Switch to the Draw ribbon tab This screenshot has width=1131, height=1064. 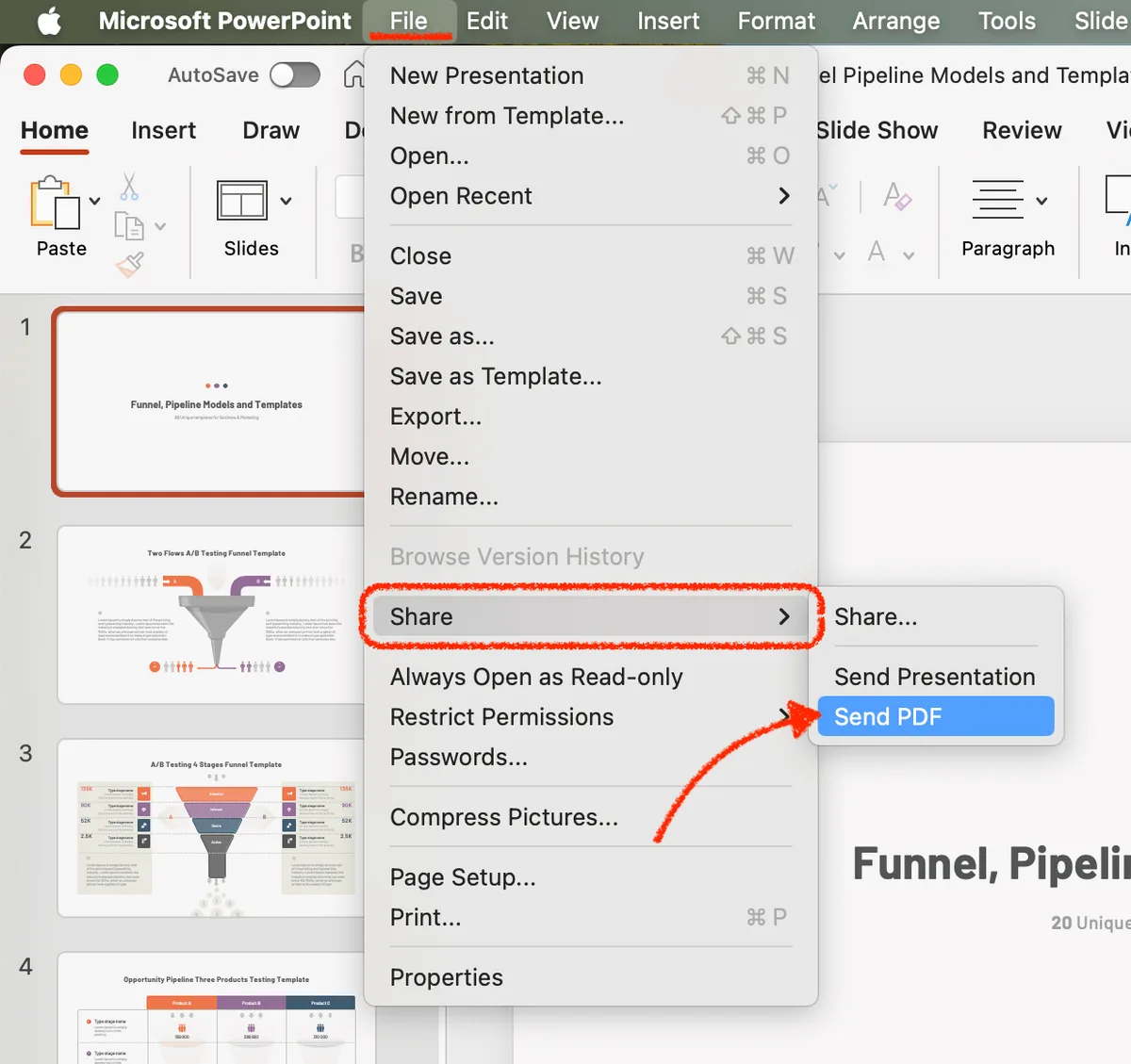(271, 130)
